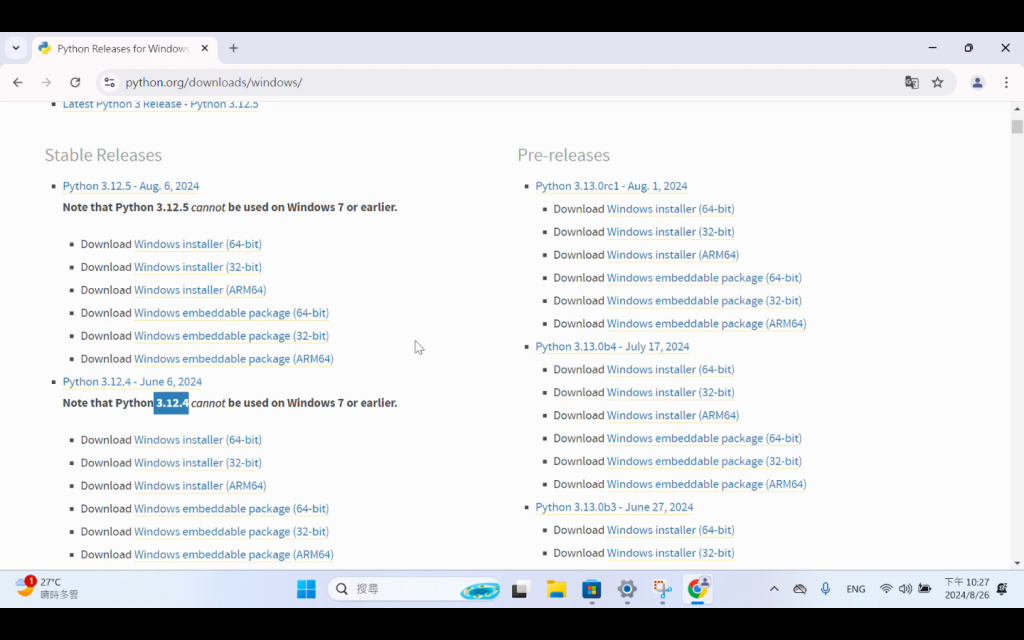Download 3.12.4 Windows installer (32-bit)

tap(198, 463)
